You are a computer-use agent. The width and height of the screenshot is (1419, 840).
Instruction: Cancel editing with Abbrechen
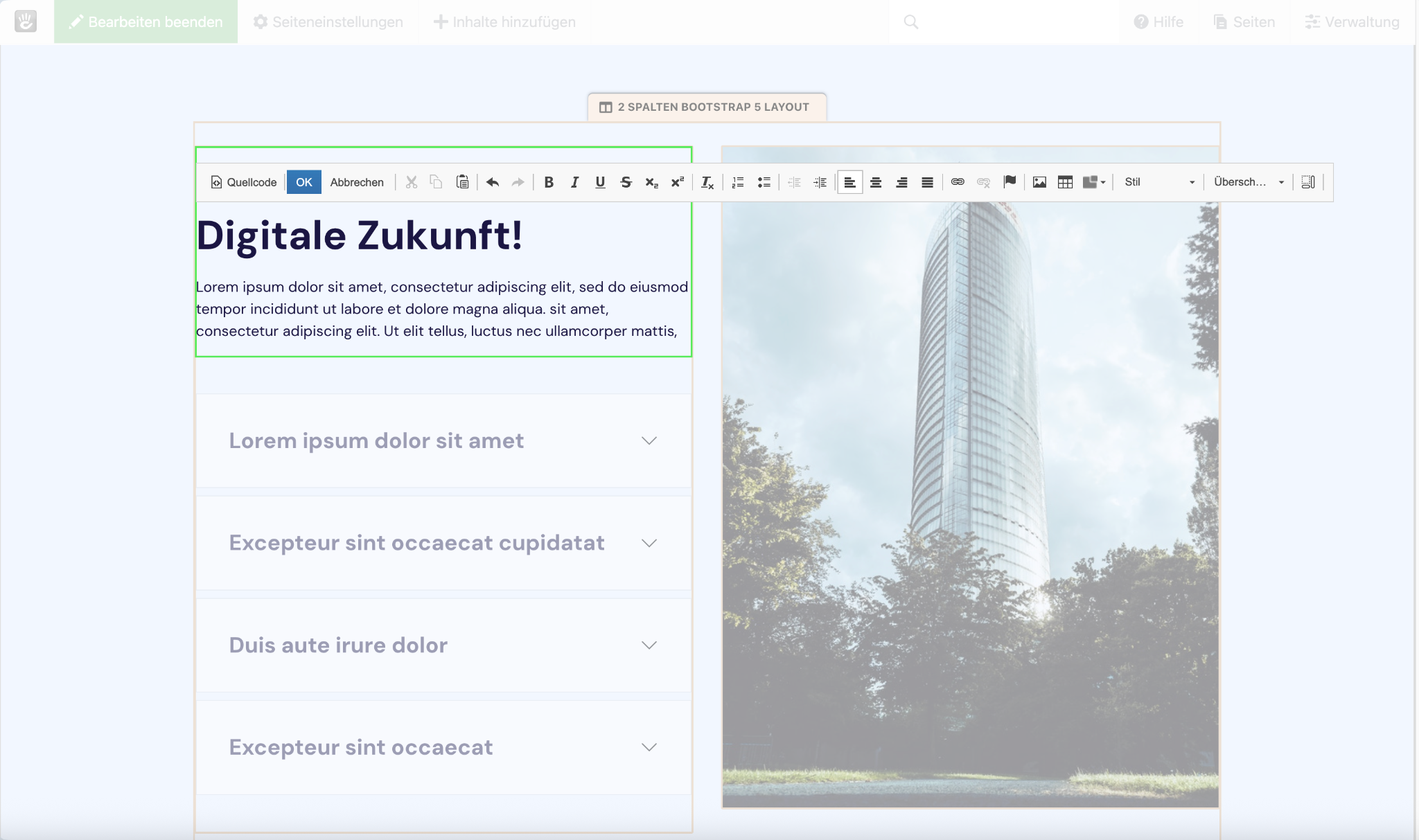point(357,182)
